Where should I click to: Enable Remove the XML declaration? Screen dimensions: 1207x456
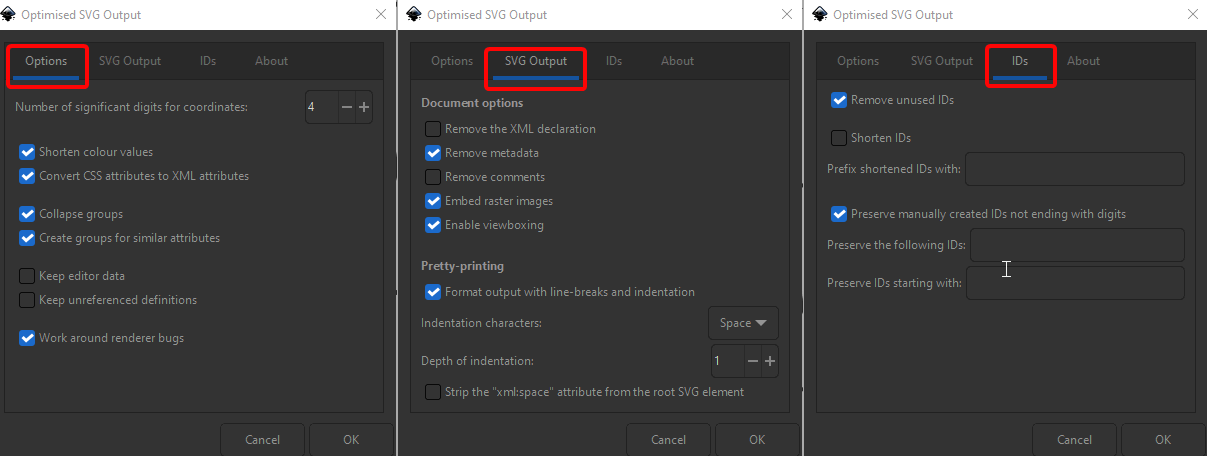tap(433, 129)
